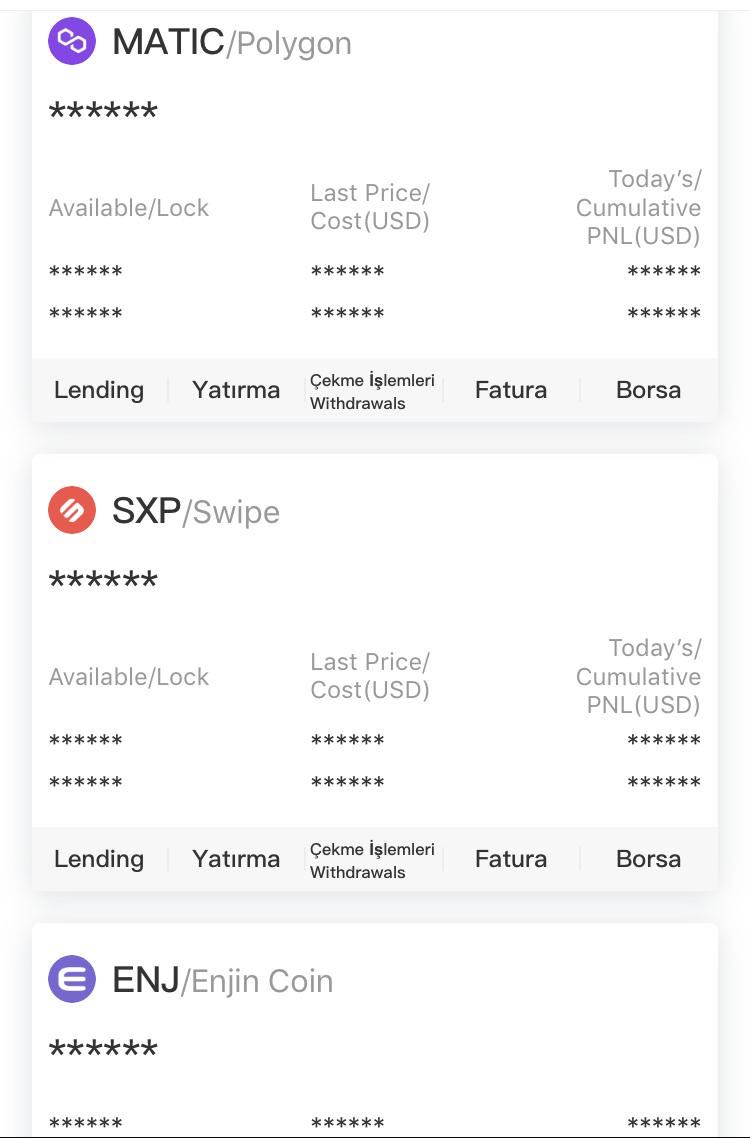Image resolution: width=750 pixels, height=1138 pixels.
Task: Click the MATIC/Polygon asset title
Action: point(232,42)
